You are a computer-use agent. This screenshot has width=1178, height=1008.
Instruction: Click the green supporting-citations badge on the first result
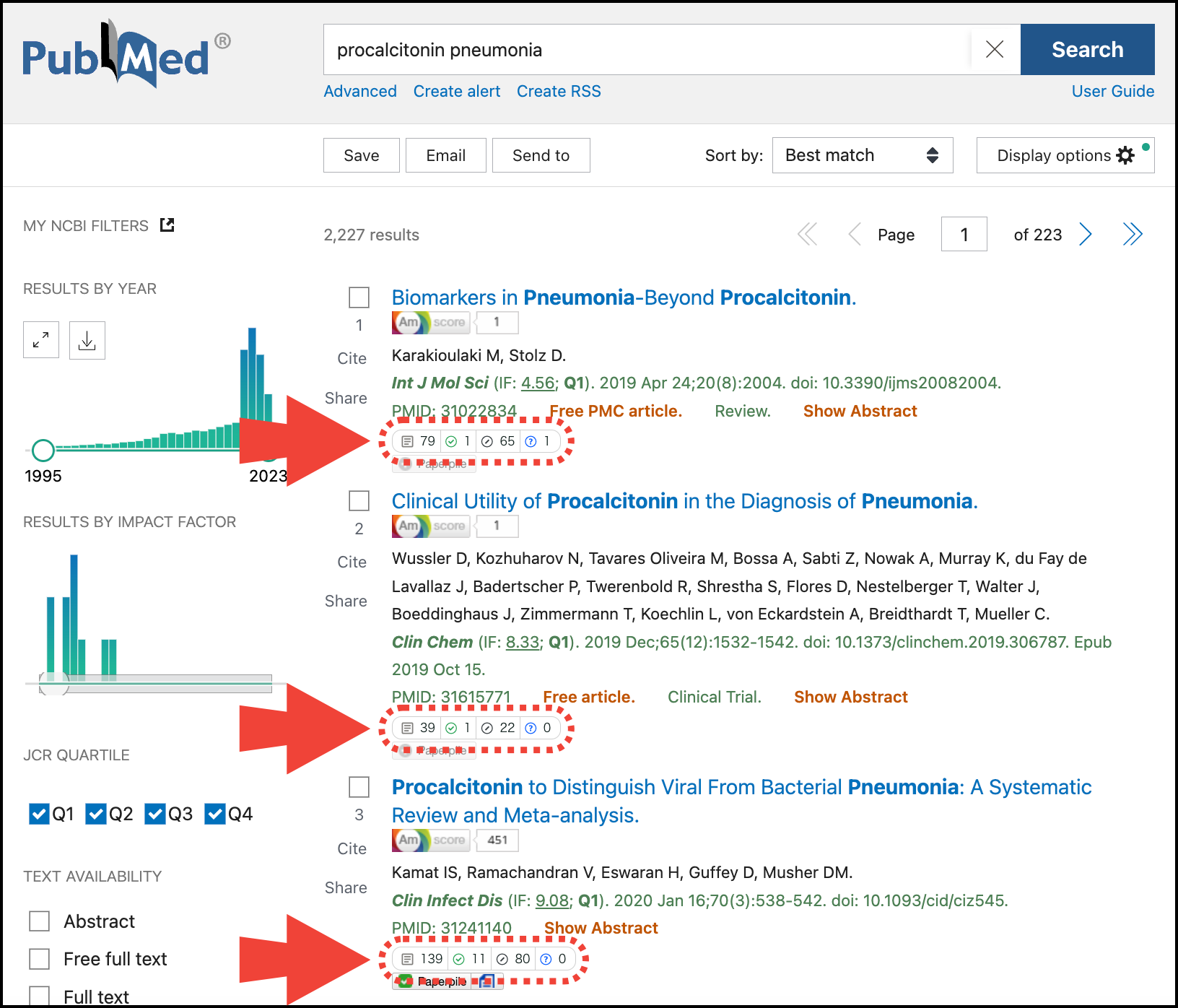458,441
